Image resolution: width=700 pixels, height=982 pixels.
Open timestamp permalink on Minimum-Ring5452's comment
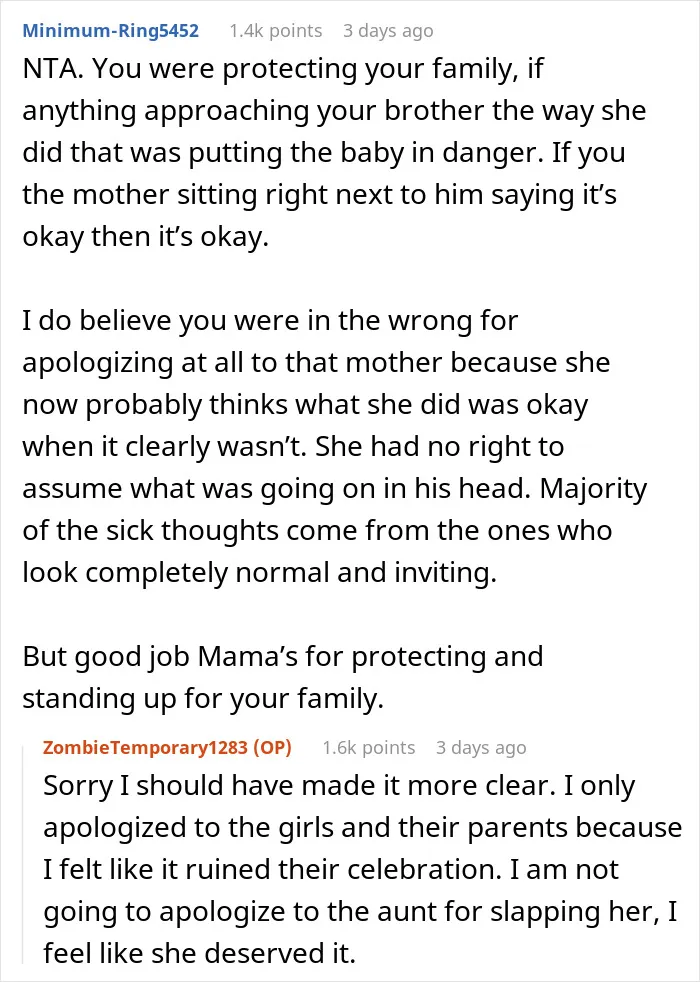coord(388,31)
